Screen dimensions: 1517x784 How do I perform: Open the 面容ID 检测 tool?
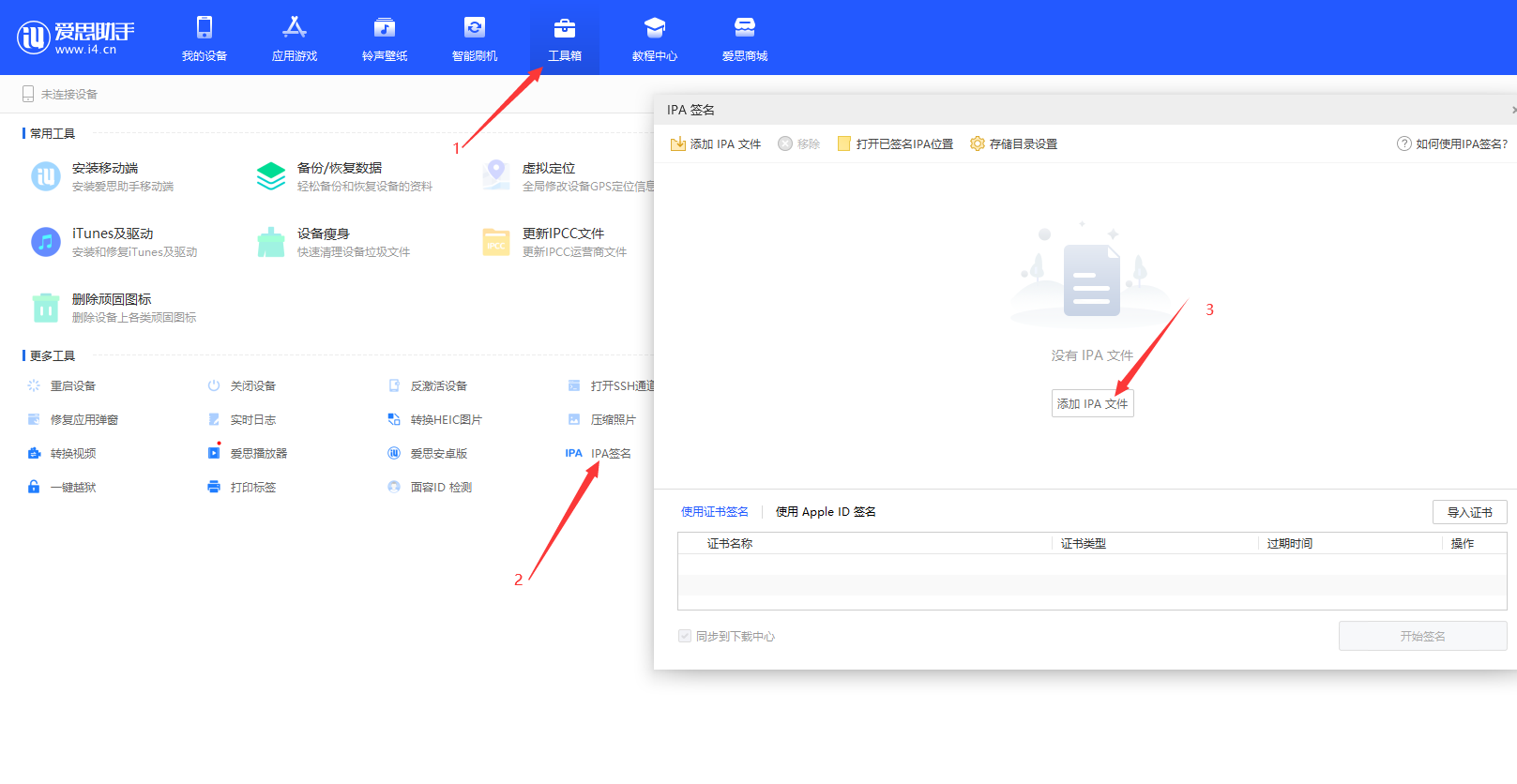[430, 487]
